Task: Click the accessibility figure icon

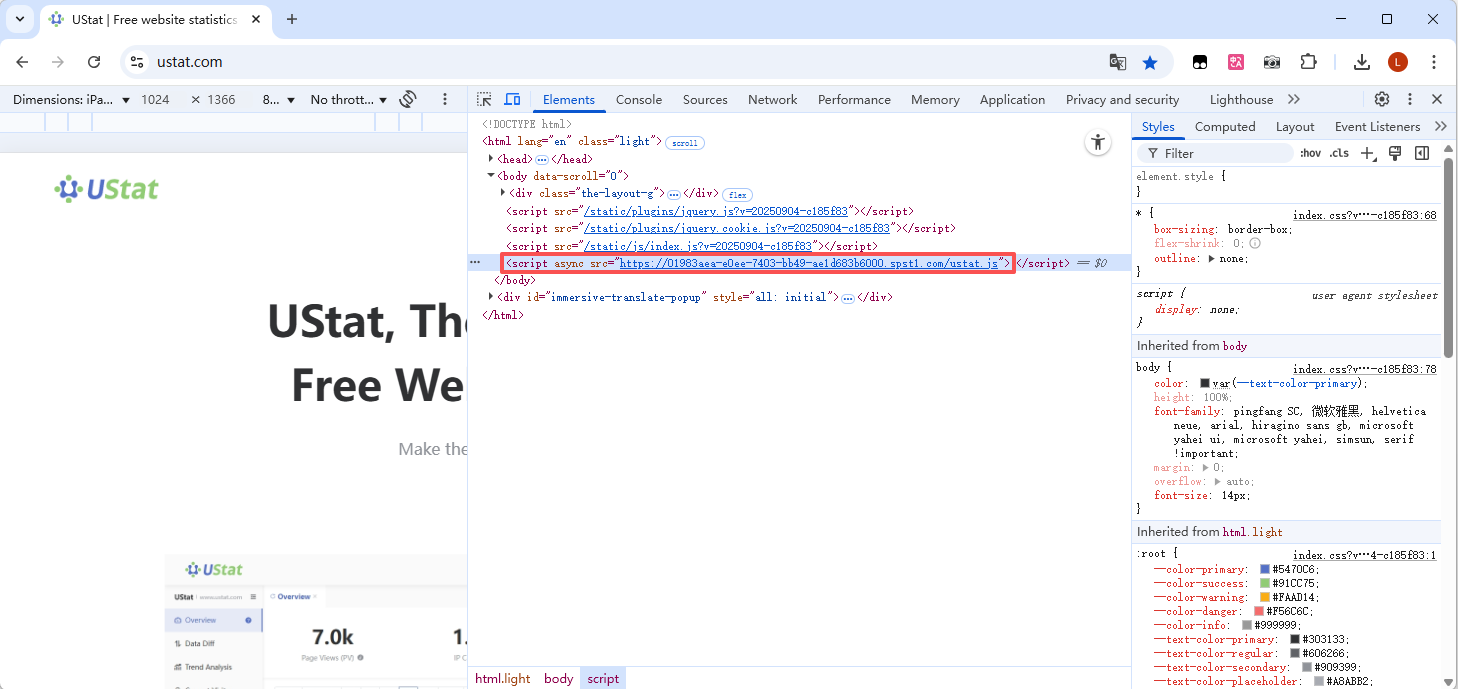Action: click(1098, 142)
